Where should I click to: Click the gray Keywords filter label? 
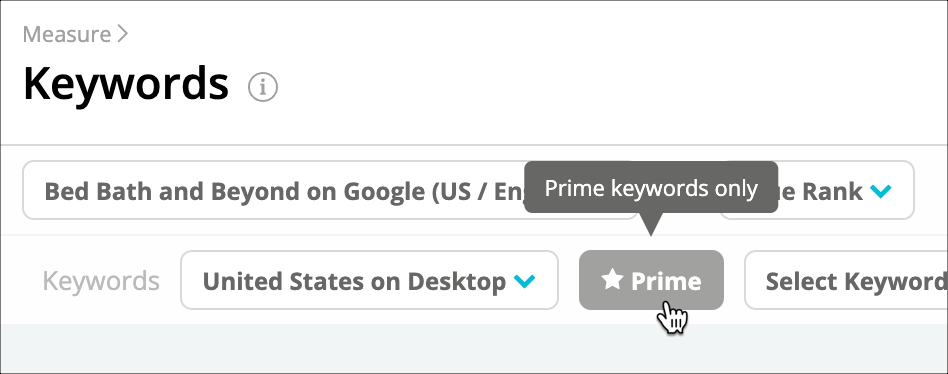pyautogui.click(x=101, y=281)
